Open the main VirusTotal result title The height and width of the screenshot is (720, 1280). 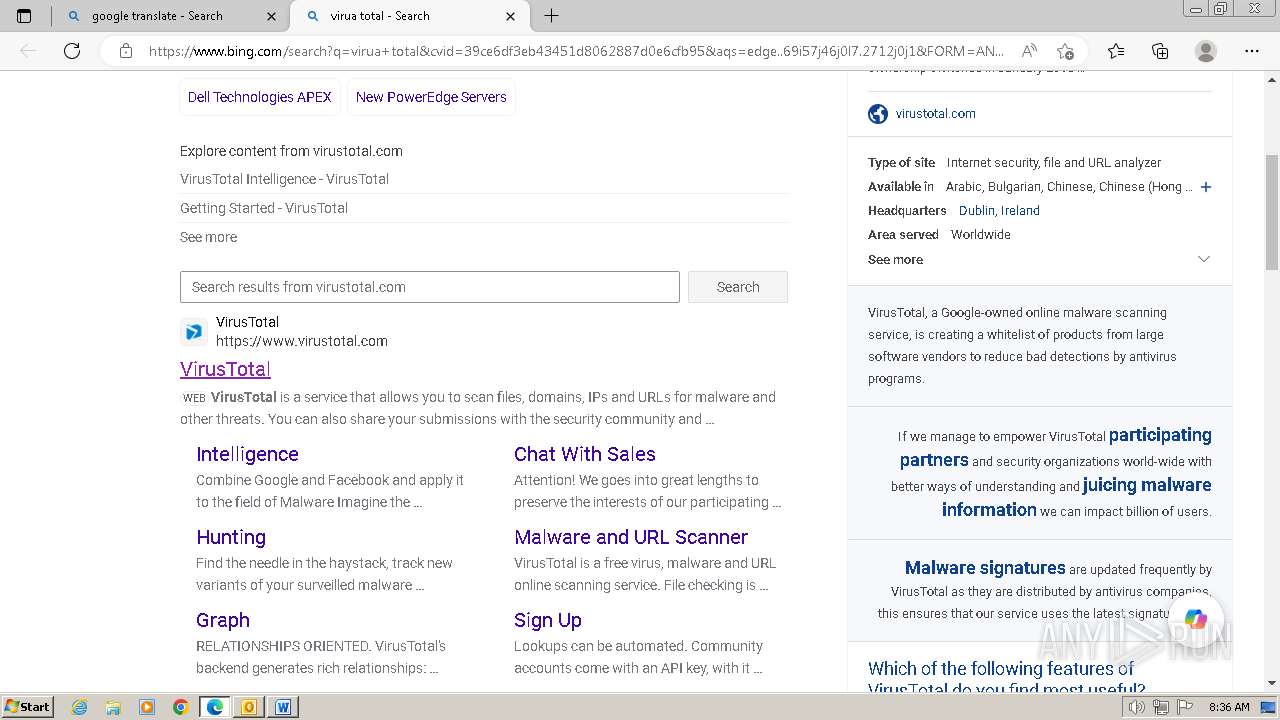225,369
